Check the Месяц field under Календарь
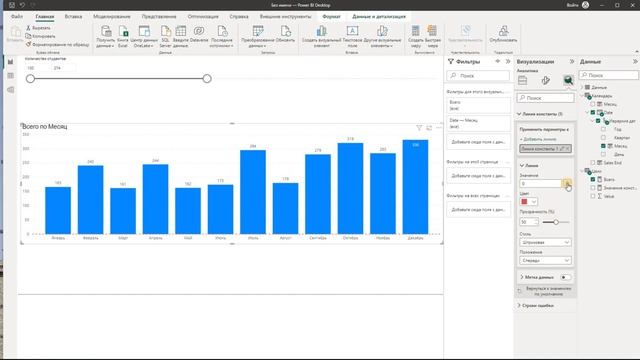The height and width of the screenshot is (360, 640). pos(593,104)
